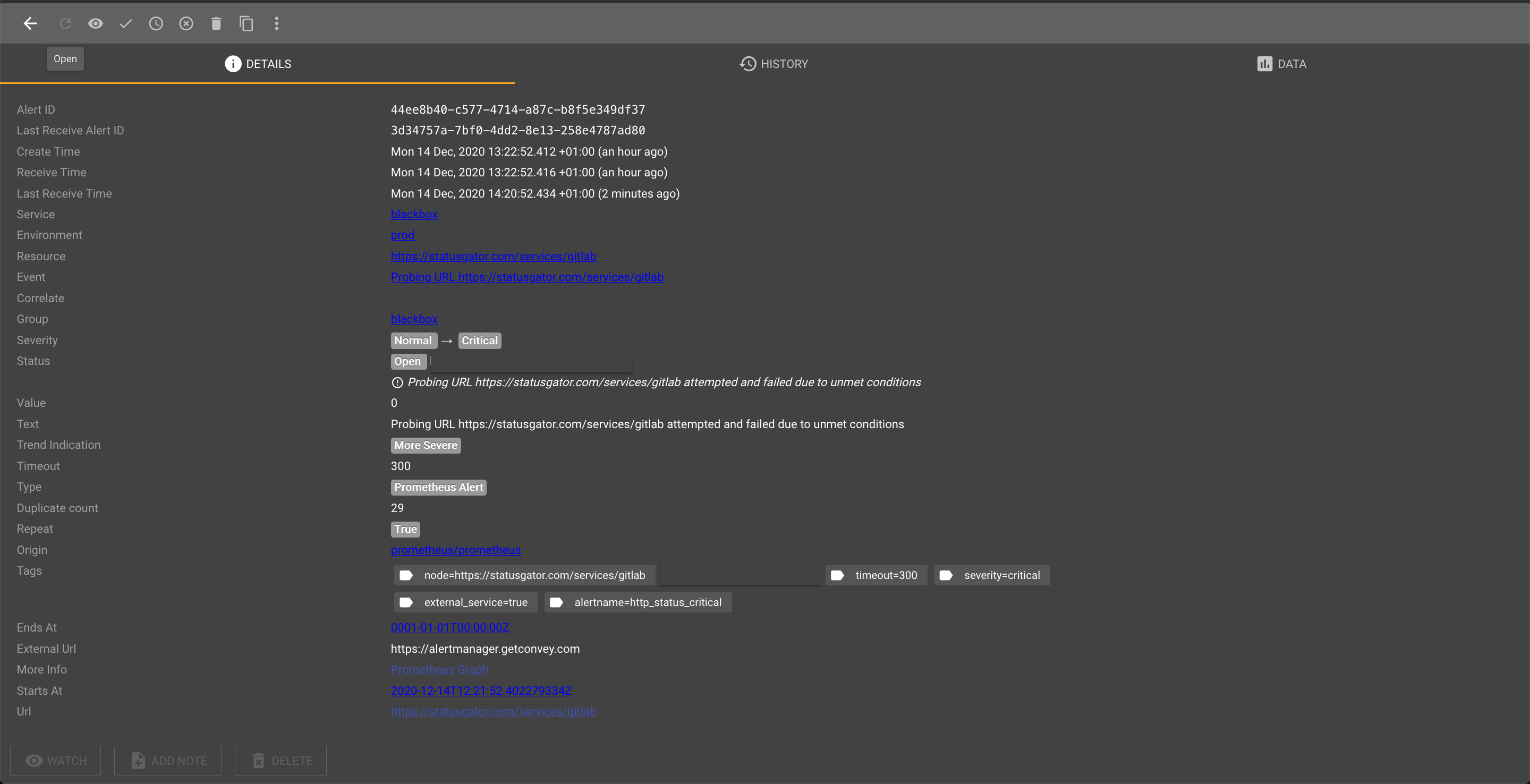Open the three-dot more options menu
Screen dimensions: 1530x784
click(277, 23)
